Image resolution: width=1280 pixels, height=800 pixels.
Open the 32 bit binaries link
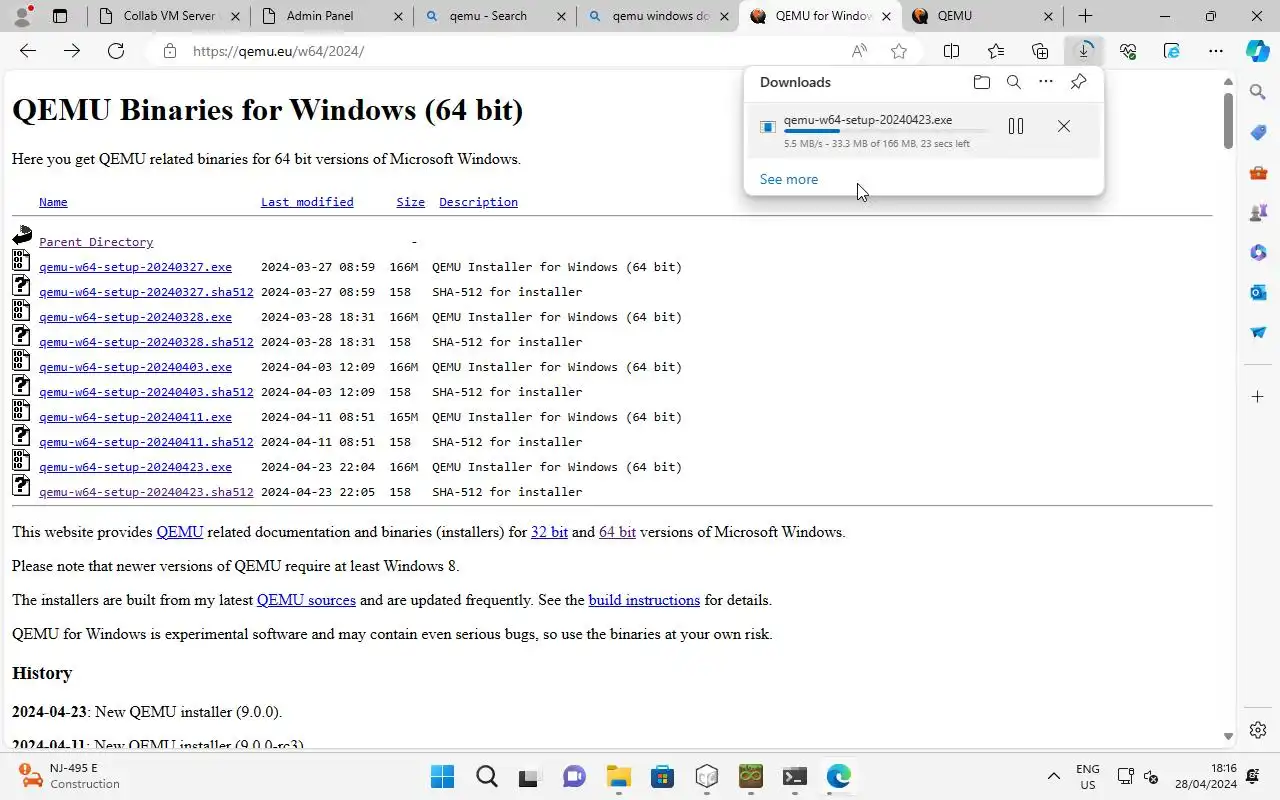pos(549,532)
